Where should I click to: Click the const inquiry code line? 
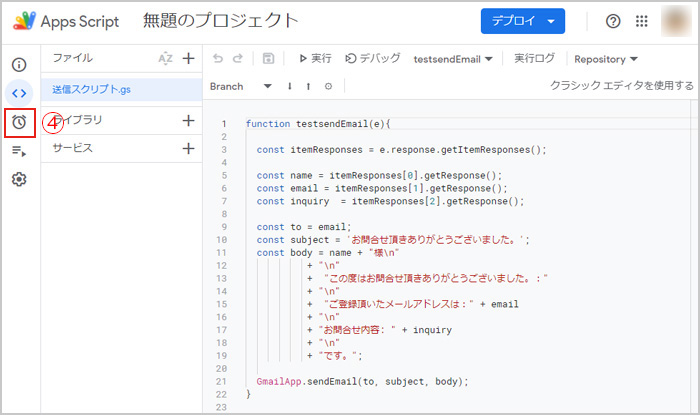coord(390,201)
